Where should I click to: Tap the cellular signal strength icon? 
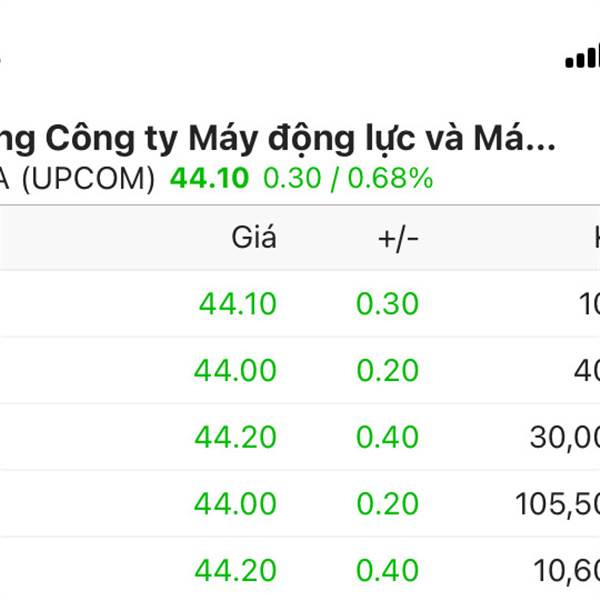582,56
